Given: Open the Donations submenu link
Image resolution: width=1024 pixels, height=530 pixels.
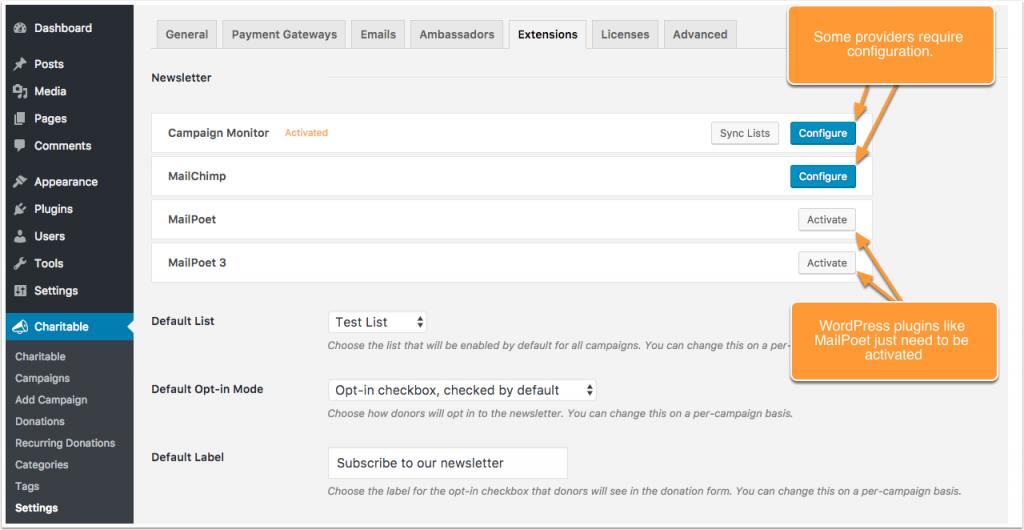Looking at the screenshot, I should click(x=40, y=421).
